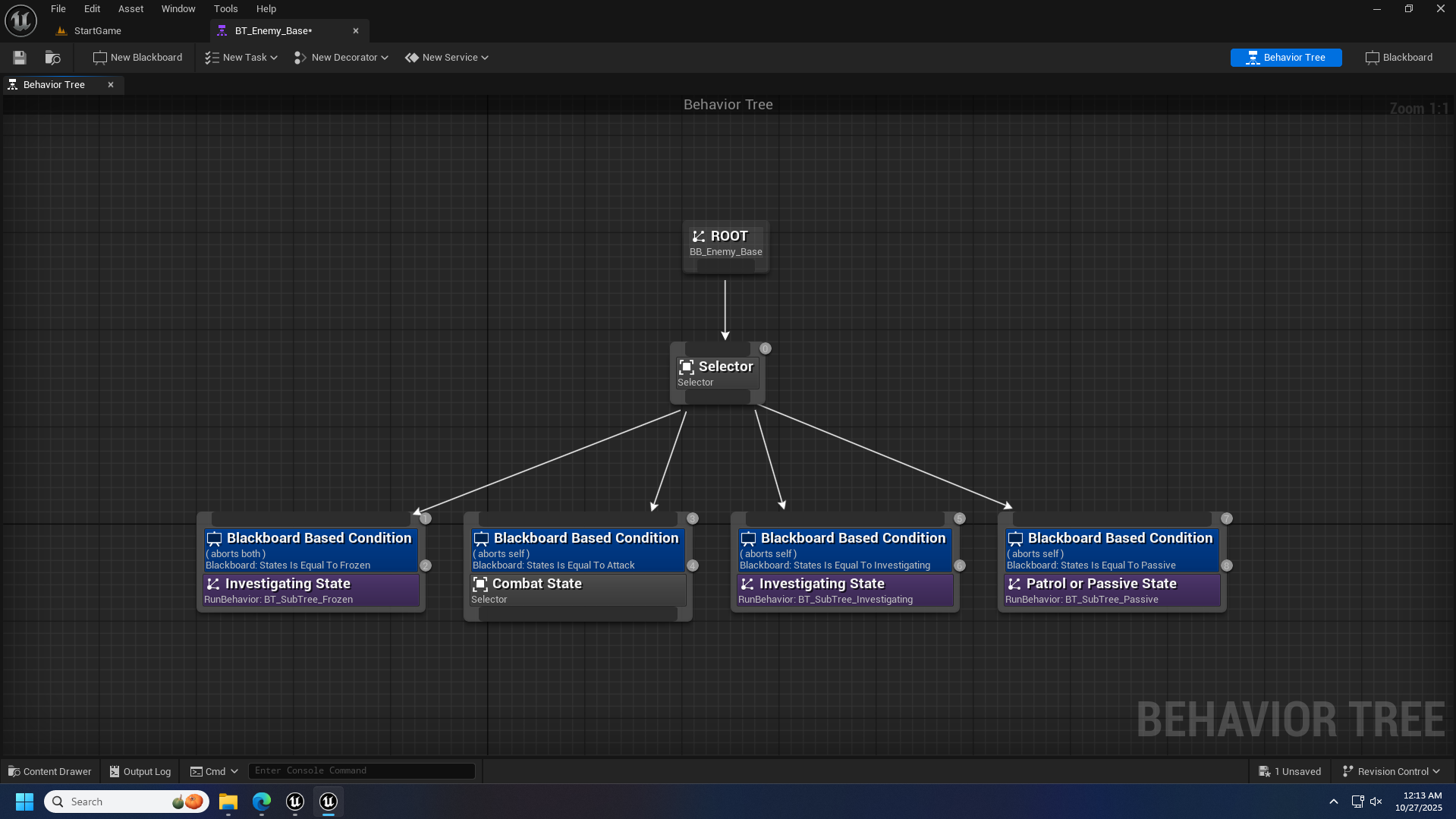Open the Windows Start menu
1456x819 pixels.
[x=24, y=802]
